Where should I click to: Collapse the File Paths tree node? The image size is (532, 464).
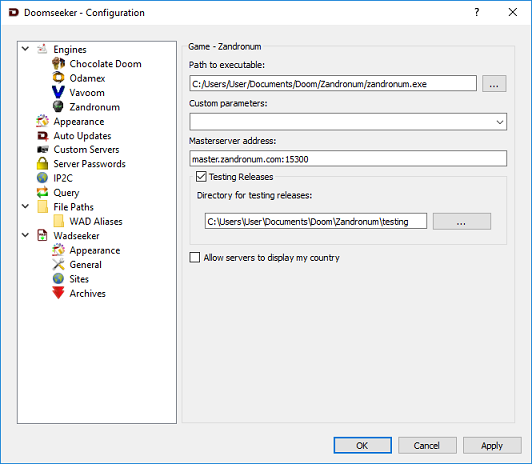25,206
